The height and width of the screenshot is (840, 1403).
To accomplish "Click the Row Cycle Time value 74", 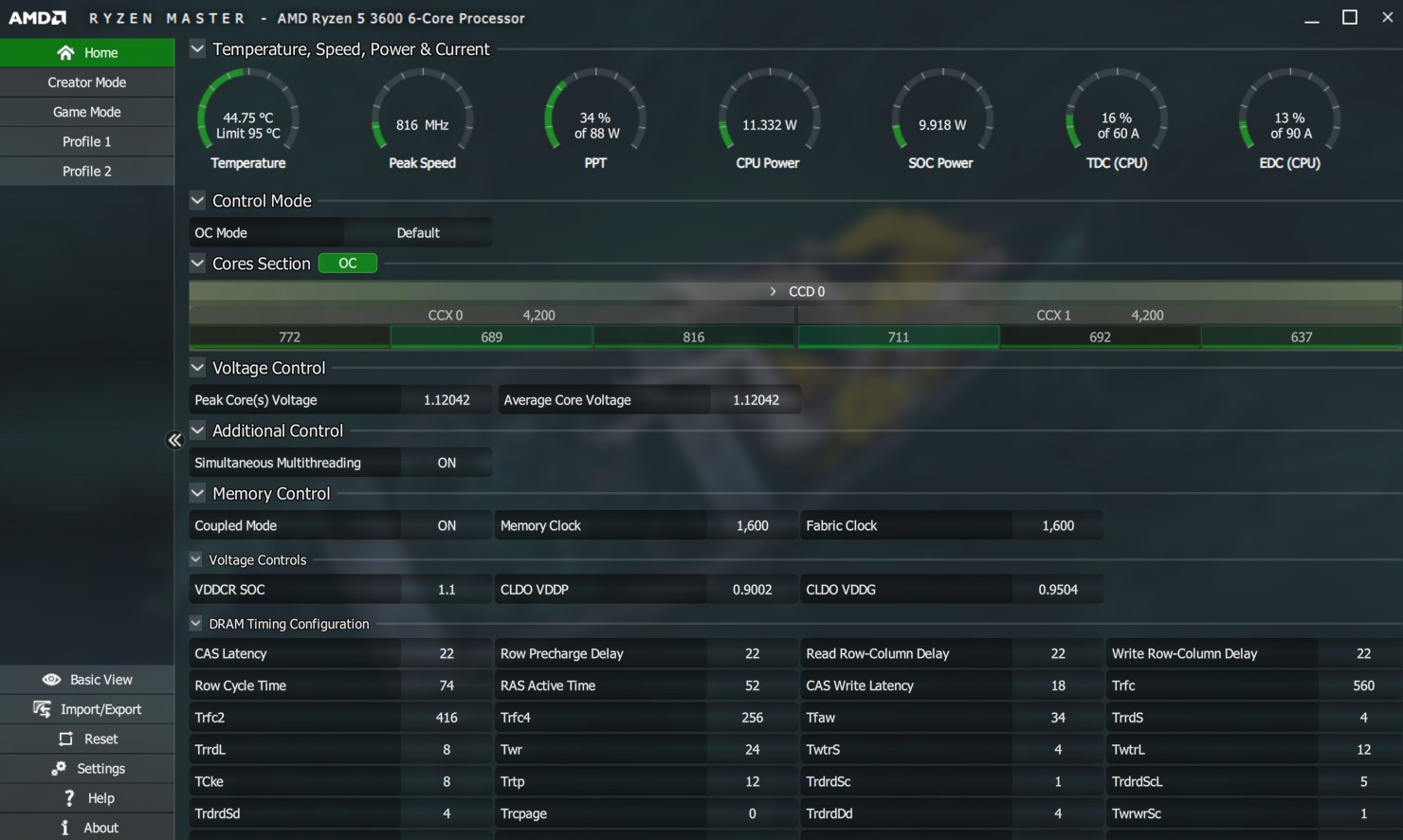I will point(446,685).
